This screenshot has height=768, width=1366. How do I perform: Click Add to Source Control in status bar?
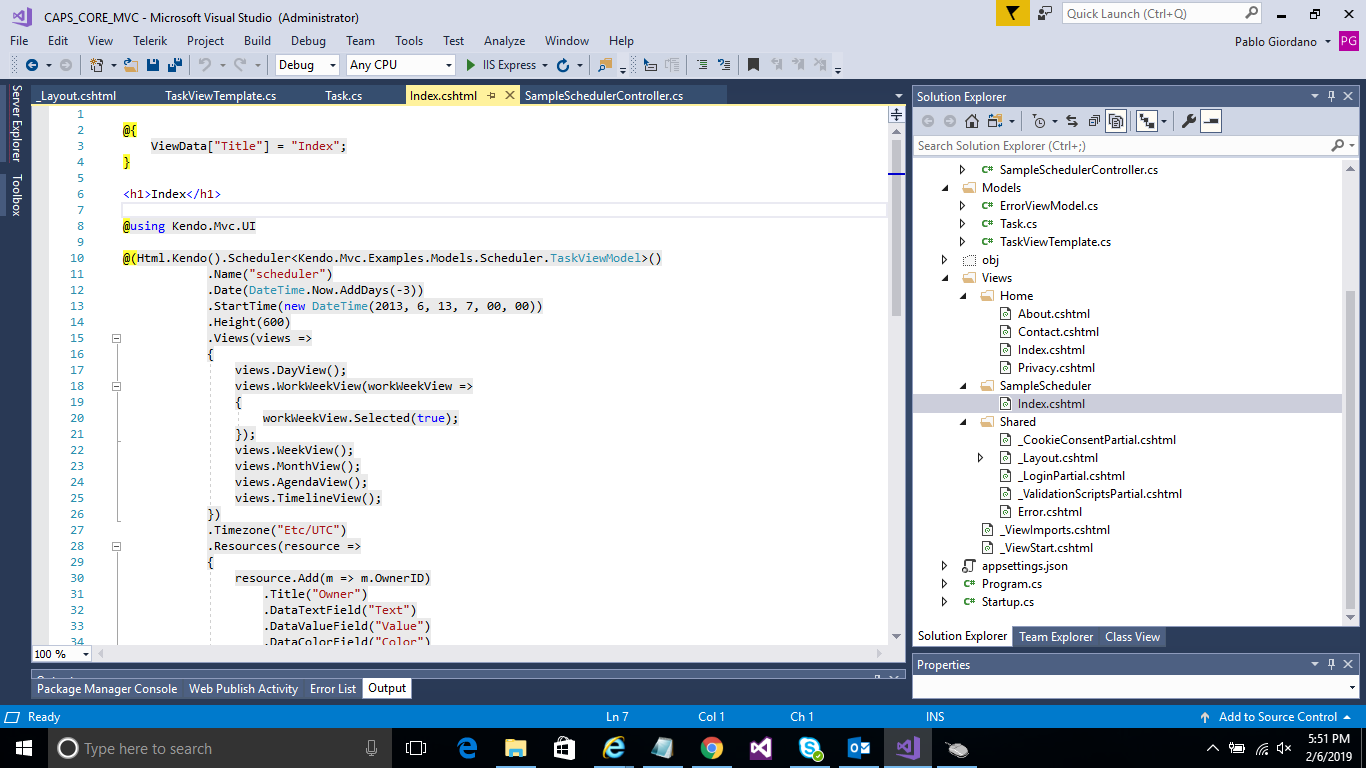coord(1276,717)
